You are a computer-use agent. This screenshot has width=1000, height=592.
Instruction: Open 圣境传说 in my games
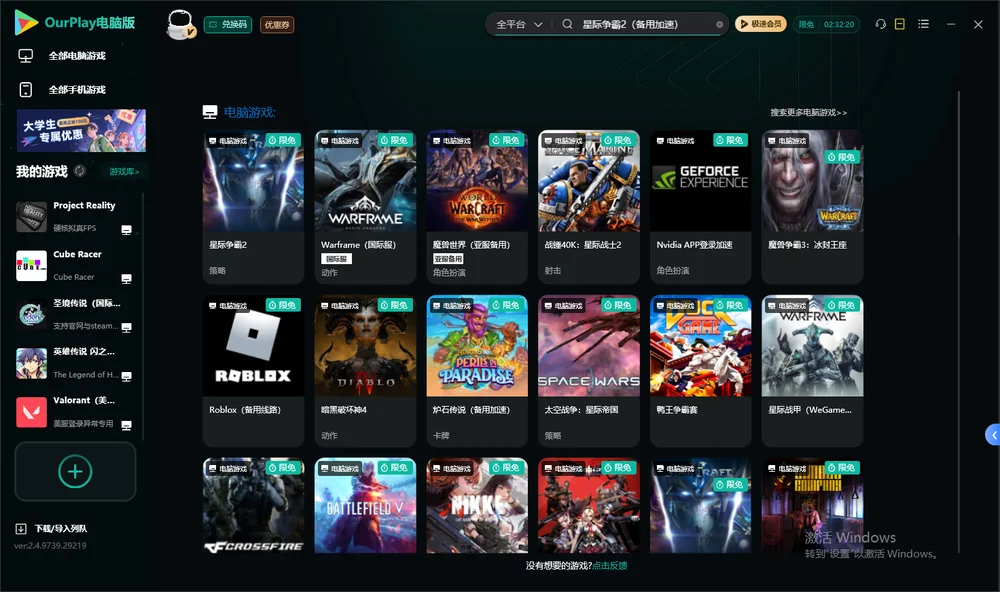75,314
